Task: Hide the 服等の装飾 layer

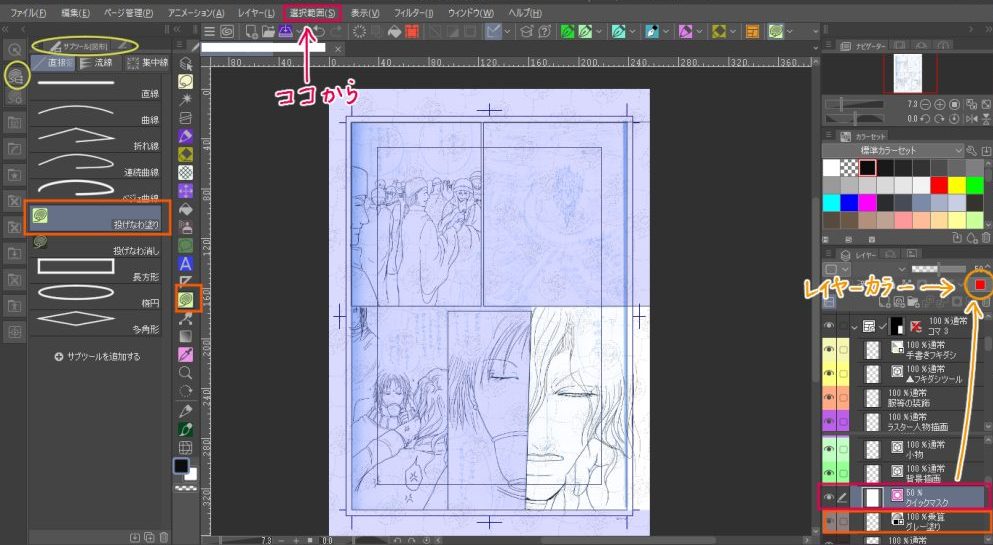Action: tap(828, 398)
